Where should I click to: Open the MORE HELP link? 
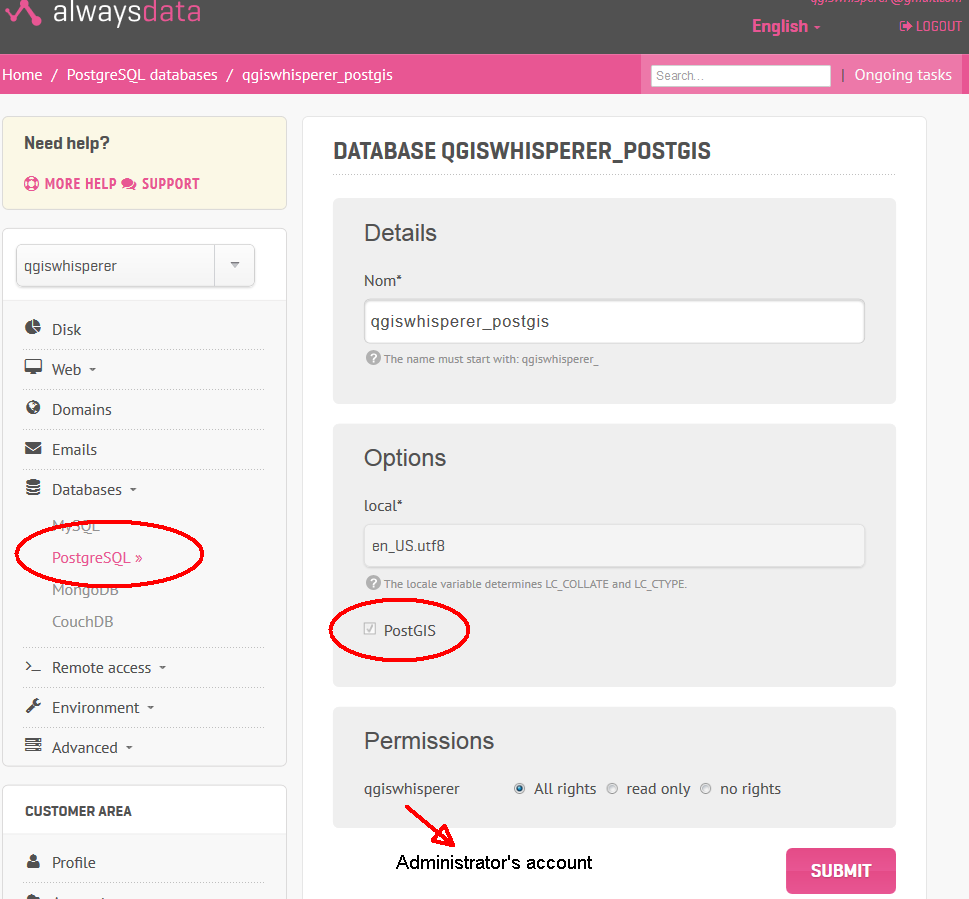(80, 184)
